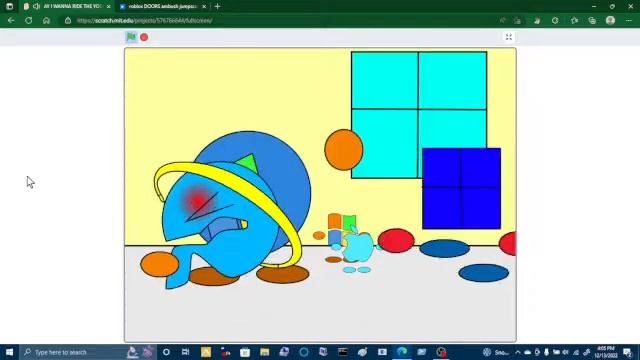Click the browser extensions icon
Viewport: 640px width, 360px height.
click(555, 20)
